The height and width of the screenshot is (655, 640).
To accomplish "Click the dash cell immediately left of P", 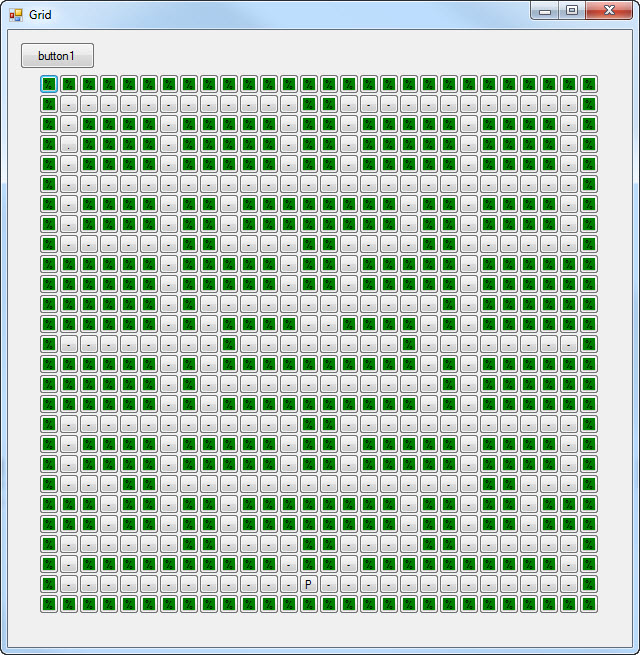I will pyautogui.click(x=289, y=584).
